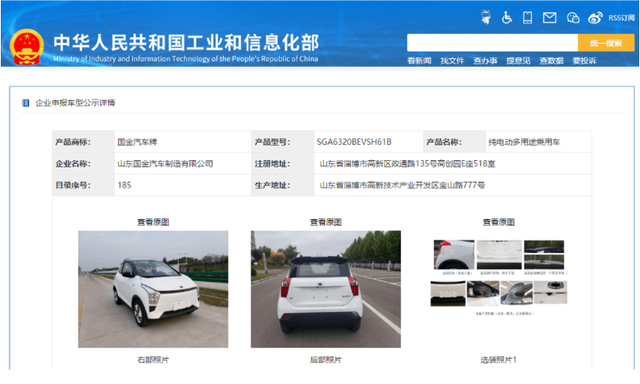
Task: Click the 企业申报车型公示详情 heading
Action: (x=75, y=103)
